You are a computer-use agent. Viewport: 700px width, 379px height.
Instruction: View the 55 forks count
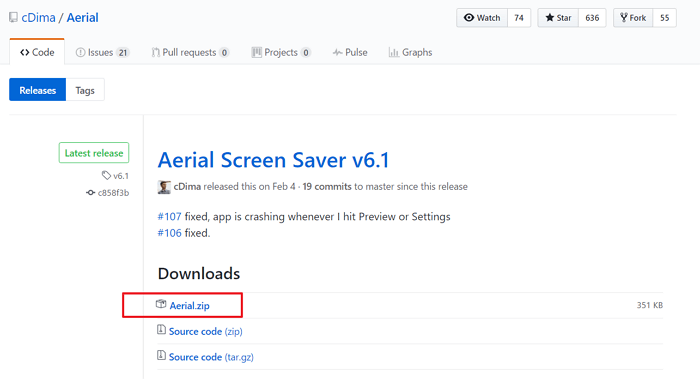tap(665, 18)
